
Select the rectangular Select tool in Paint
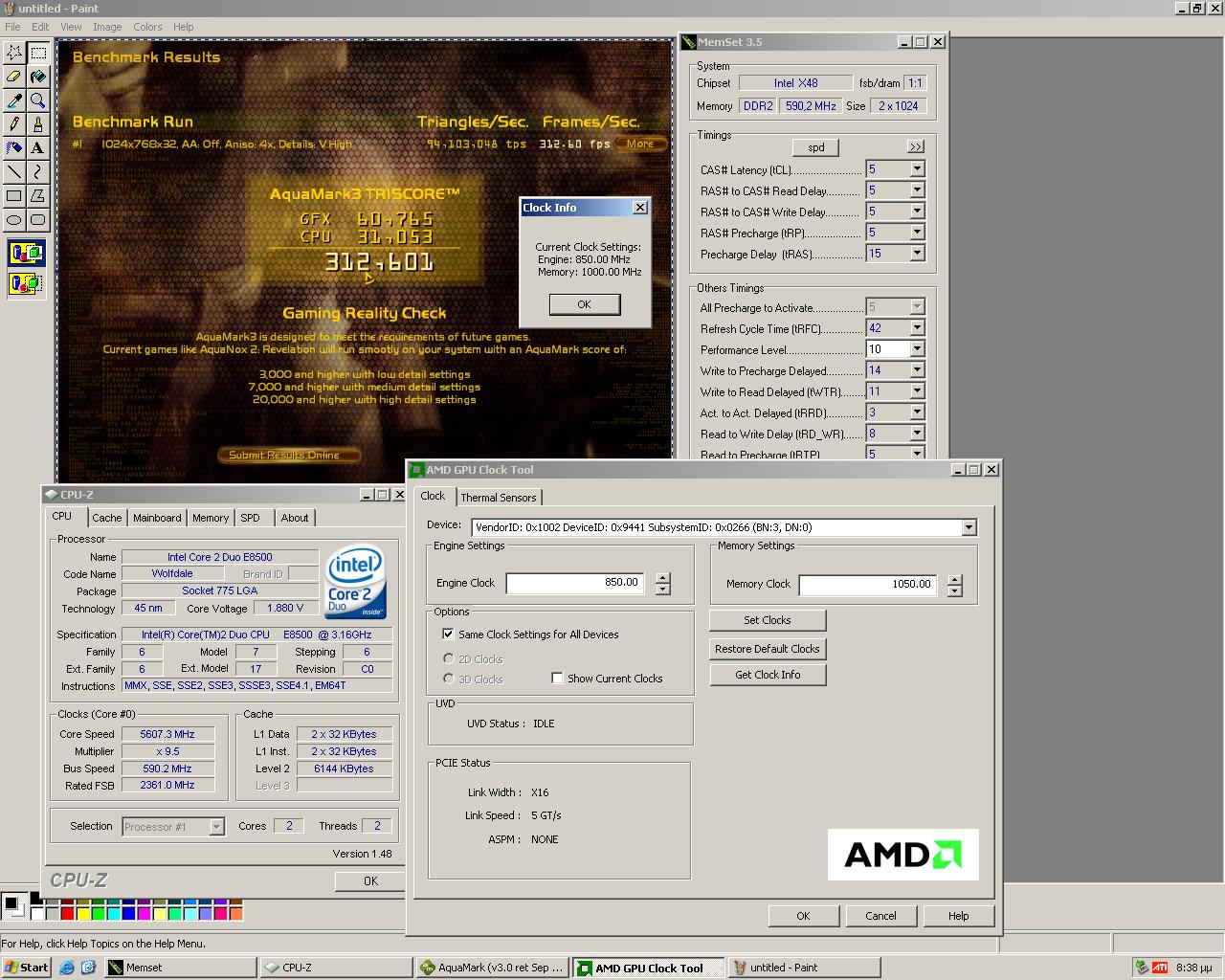pos(38,53)
